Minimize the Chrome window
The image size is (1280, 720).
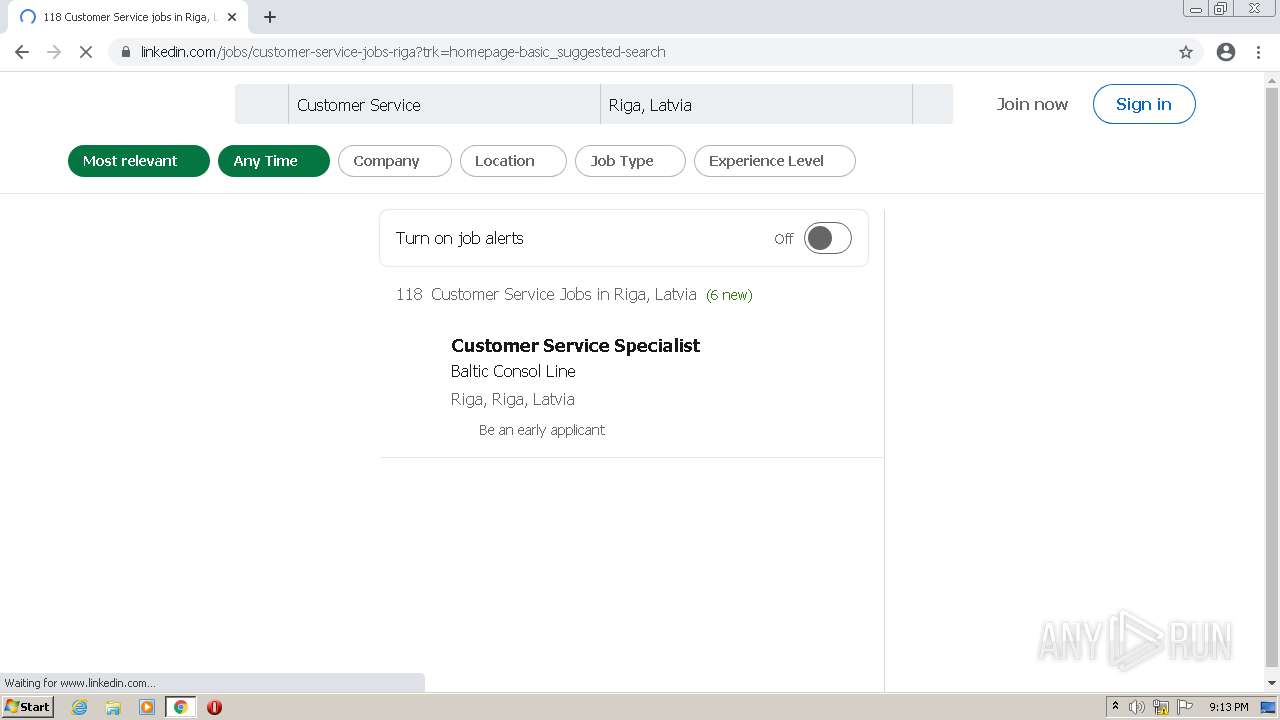click(1196, 9)
